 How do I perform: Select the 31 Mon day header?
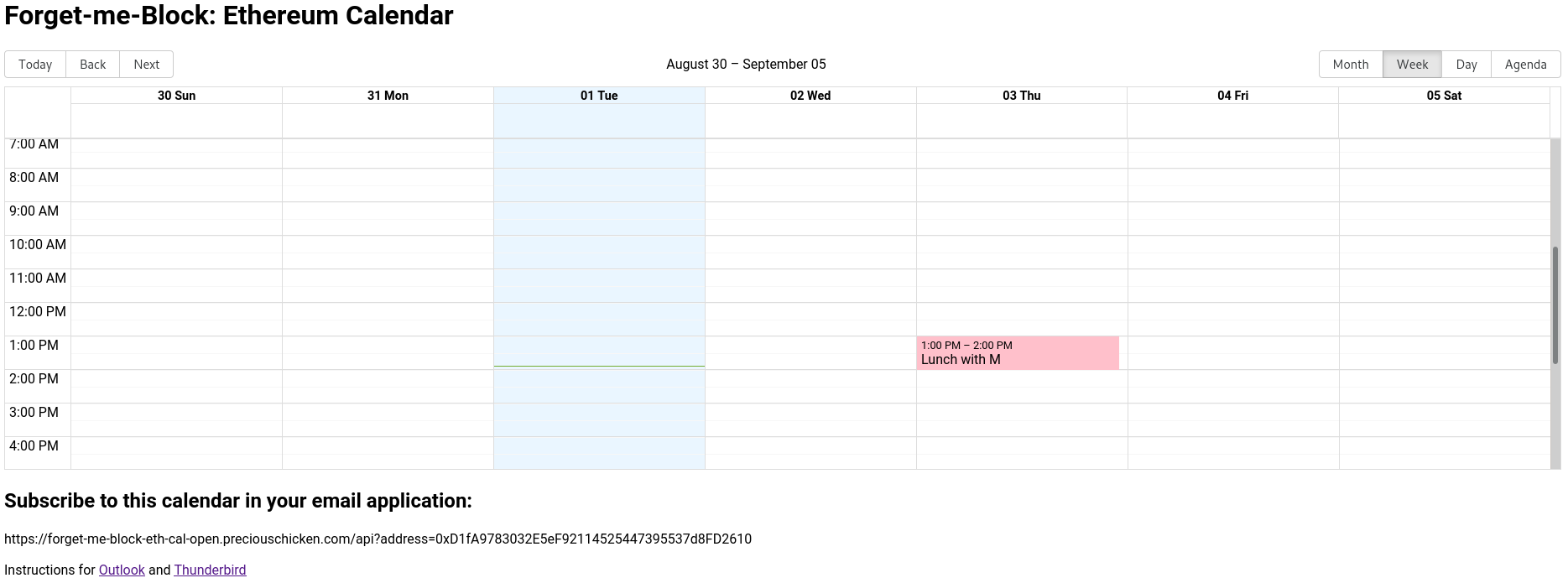pyautogui.click(x=388, y=96)
